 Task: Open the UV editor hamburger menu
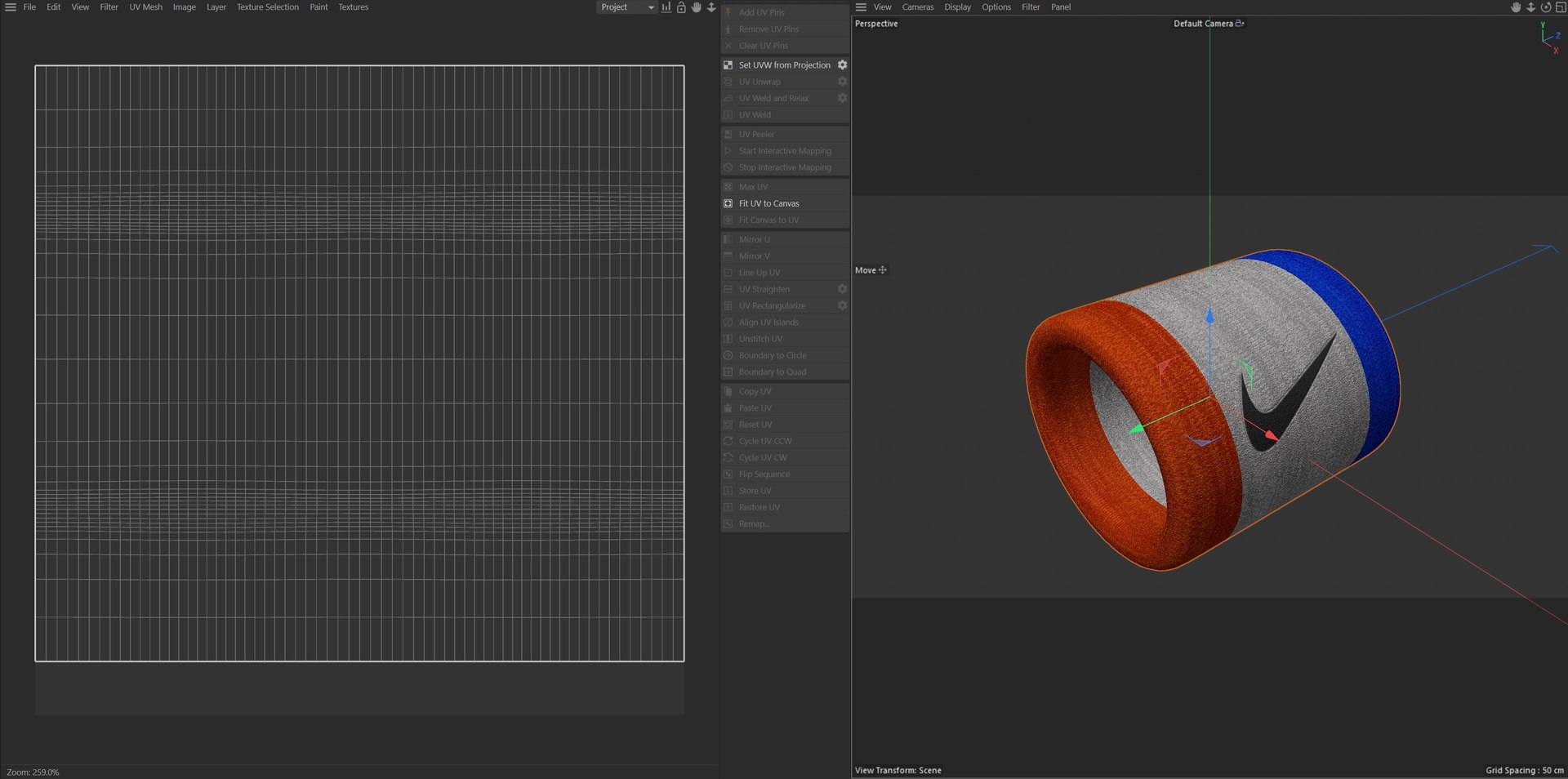point(11,7)
